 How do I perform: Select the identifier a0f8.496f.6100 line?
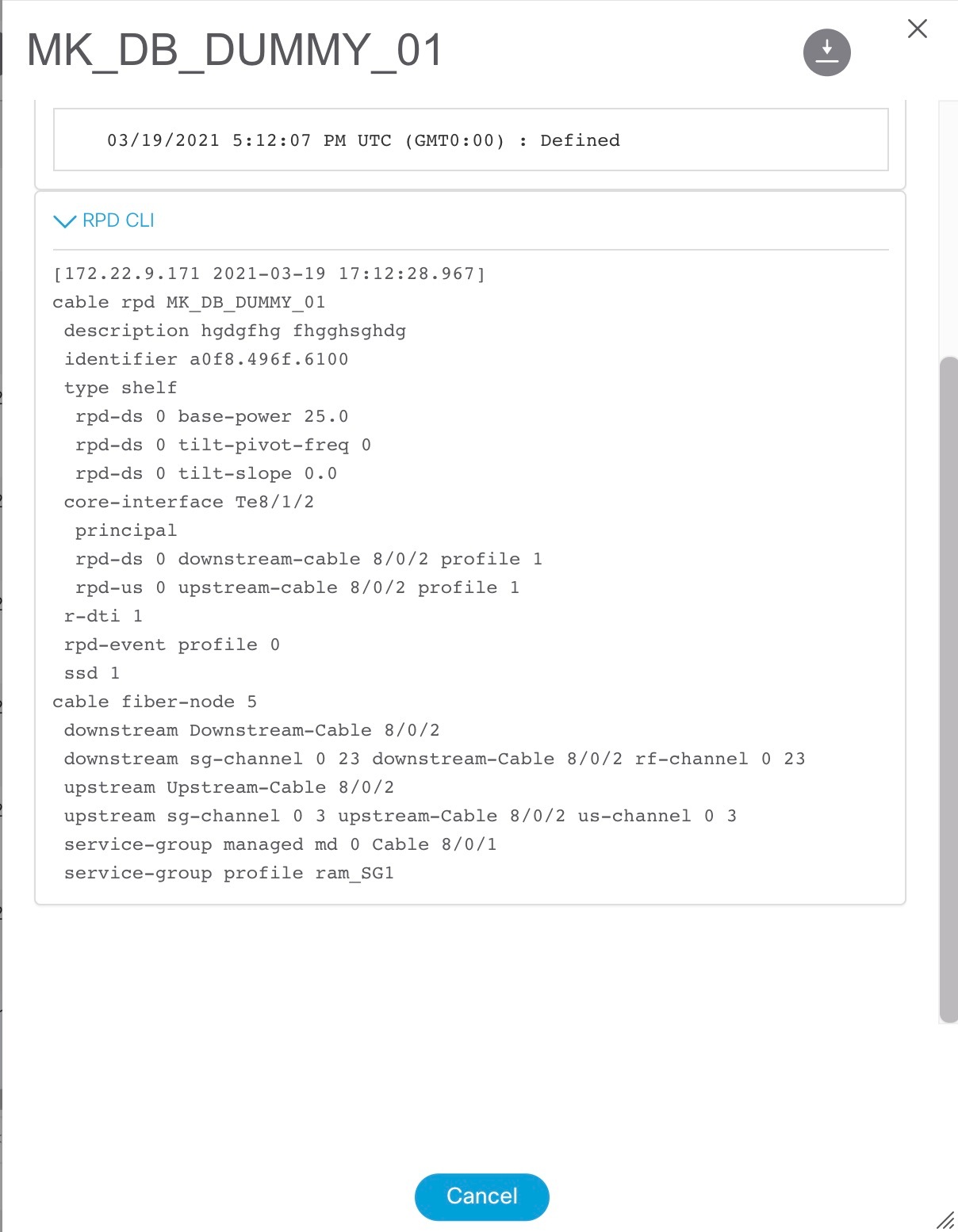coord(208,359)
